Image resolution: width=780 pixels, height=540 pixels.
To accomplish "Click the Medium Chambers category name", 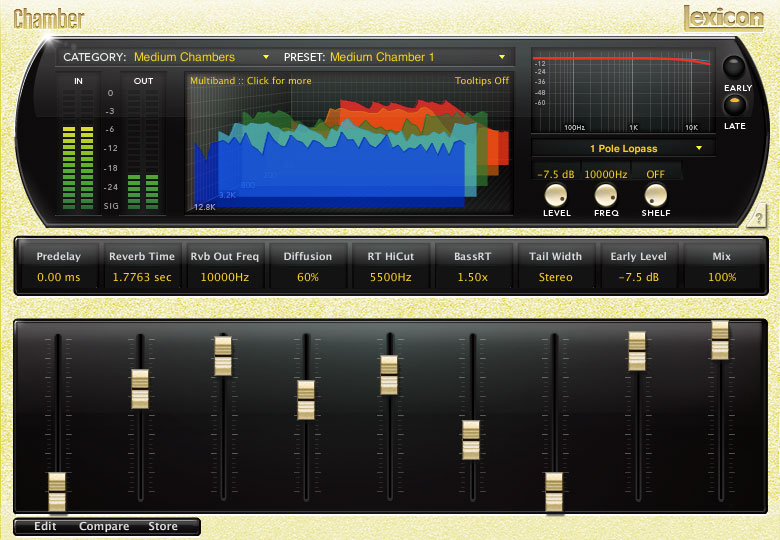I will (x=184, y=57).
